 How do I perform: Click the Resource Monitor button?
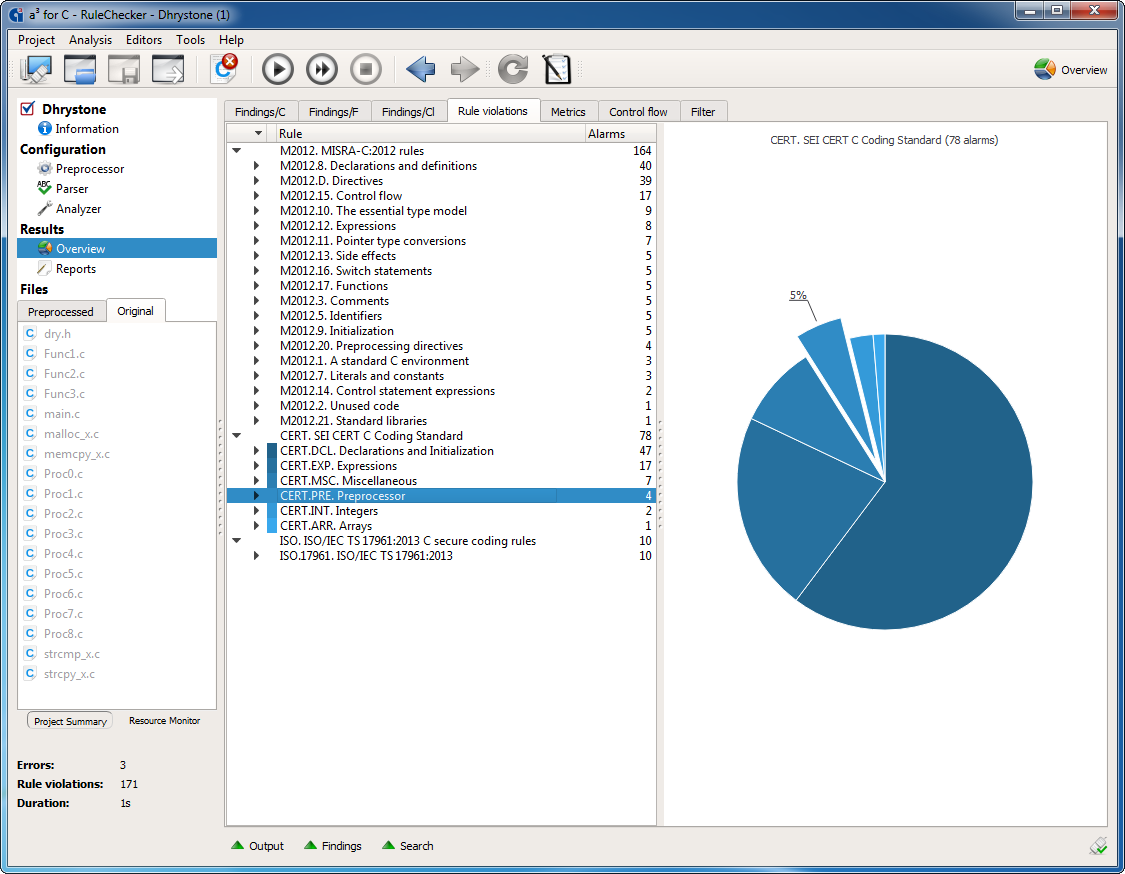click(164, 720)
